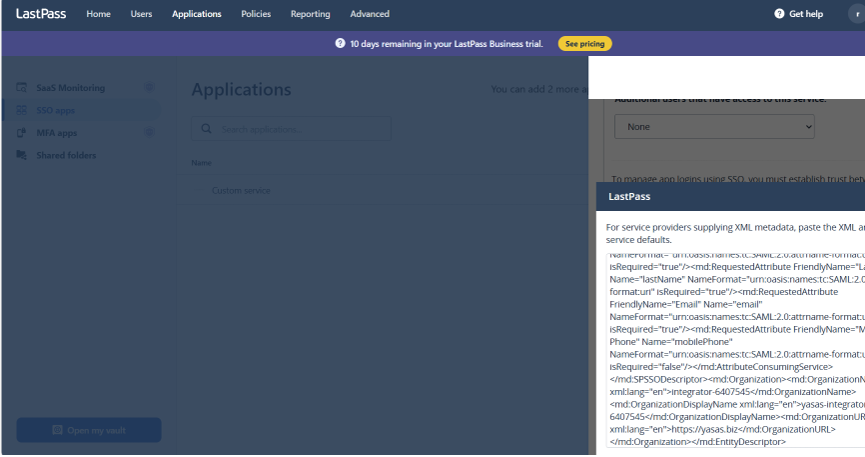865x457 pixels.
Task: Open the Home menu
Action: (98, 14)
